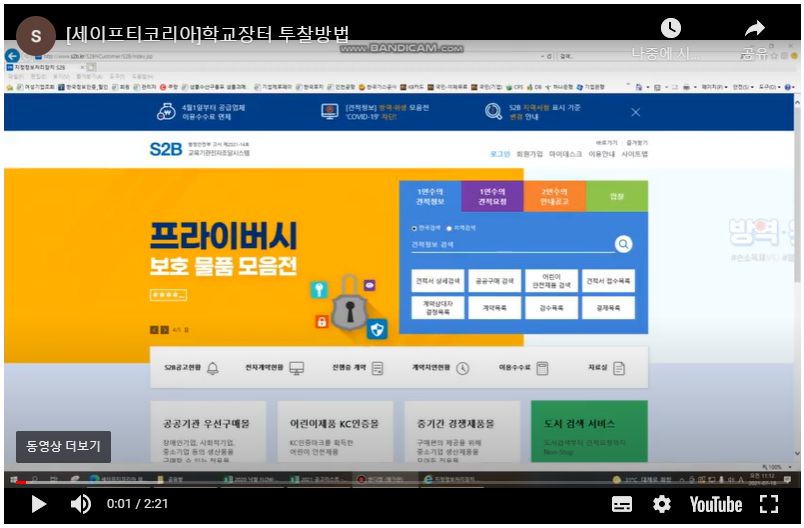Select the 전국검색 radio button

[414, 228]
